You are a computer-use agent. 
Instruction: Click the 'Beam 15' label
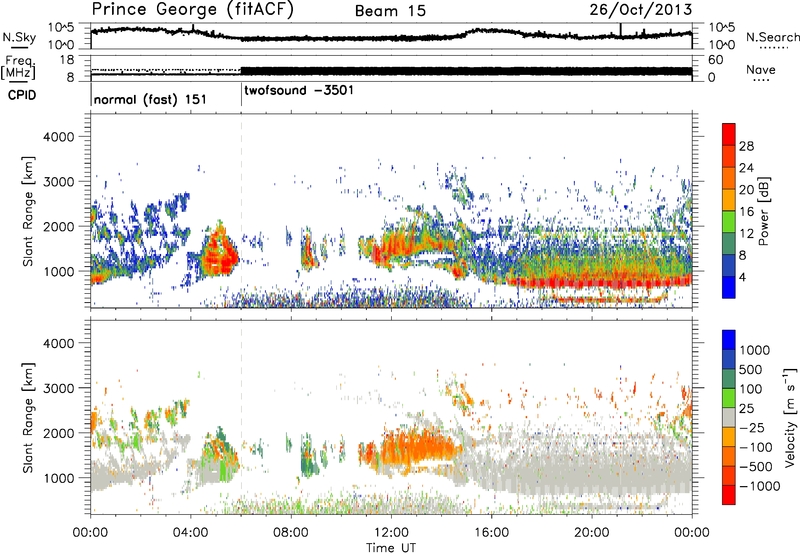390,11
